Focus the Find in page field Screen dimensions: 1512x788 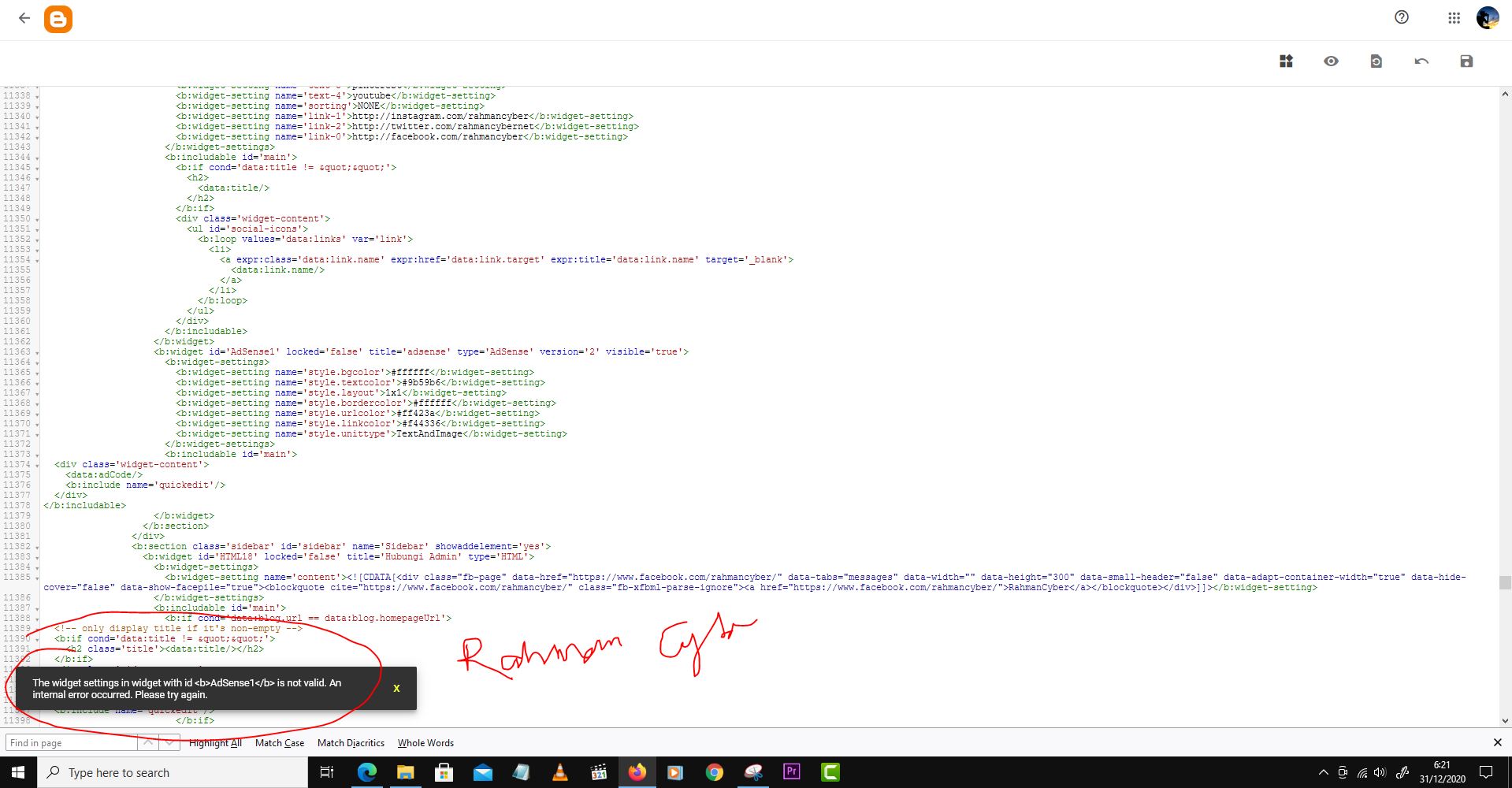[x=71, y=742]
